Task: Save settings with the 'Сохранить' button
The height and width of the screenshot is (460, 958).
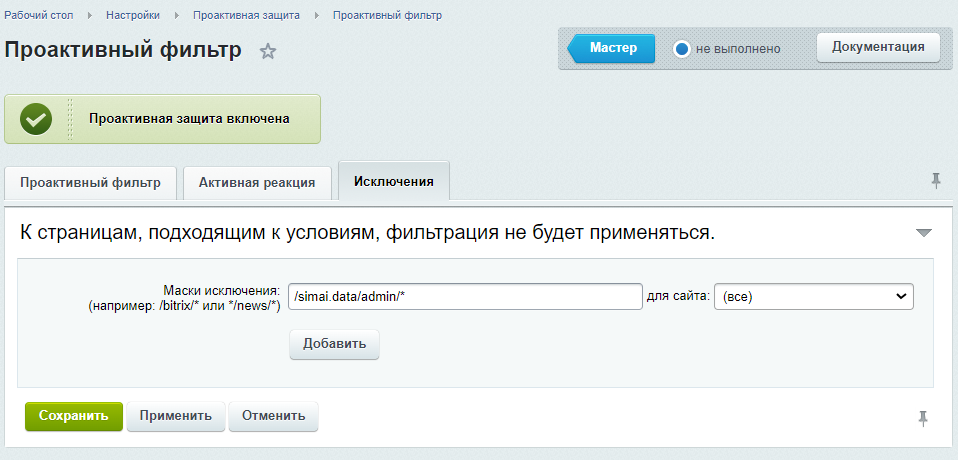Action: point(73,416)
